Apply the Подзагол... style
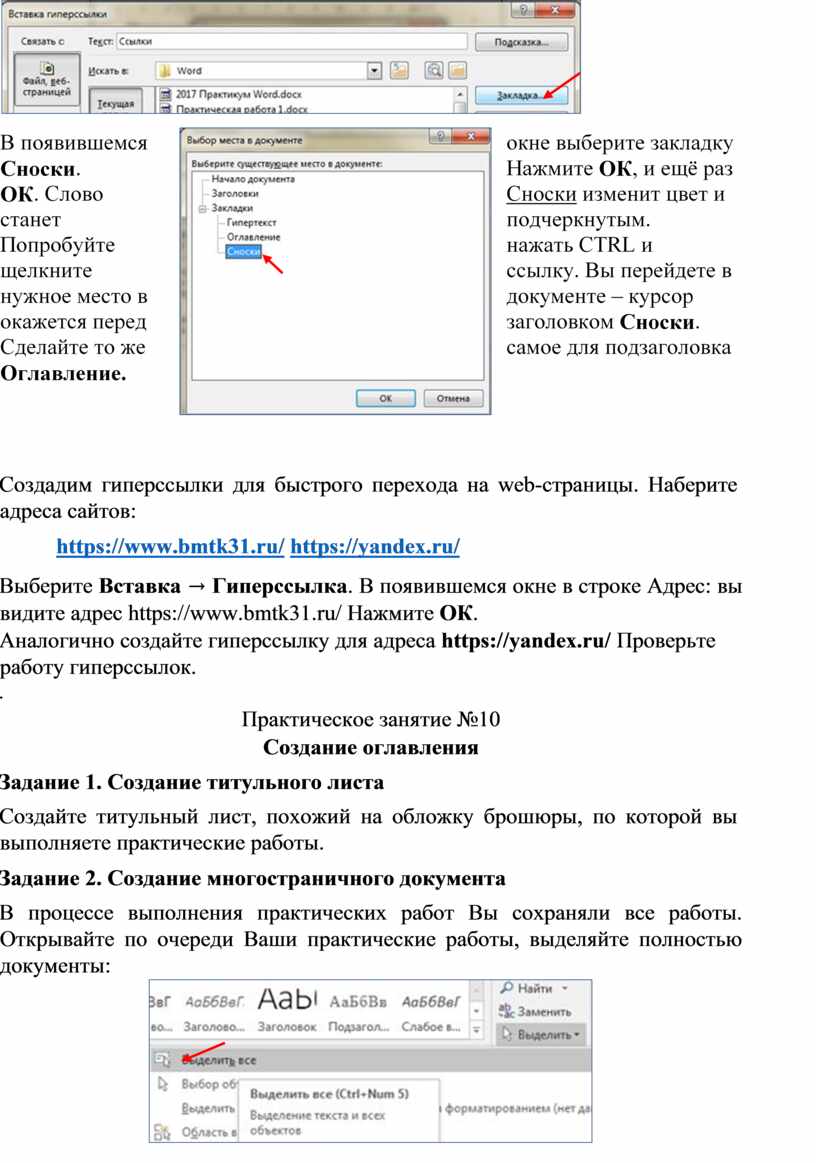Screen dimensions: 816x1163 (x=358, y=1010)
